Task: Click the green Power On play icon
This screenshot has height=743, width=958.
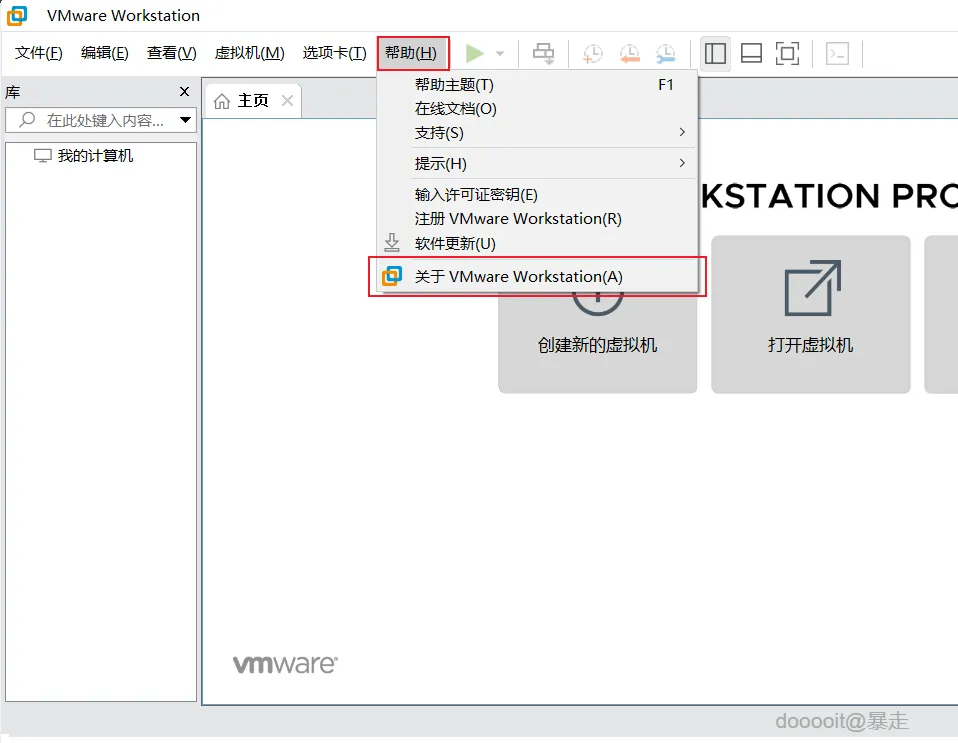Action: pyautogui.click(x=474, y=53)
